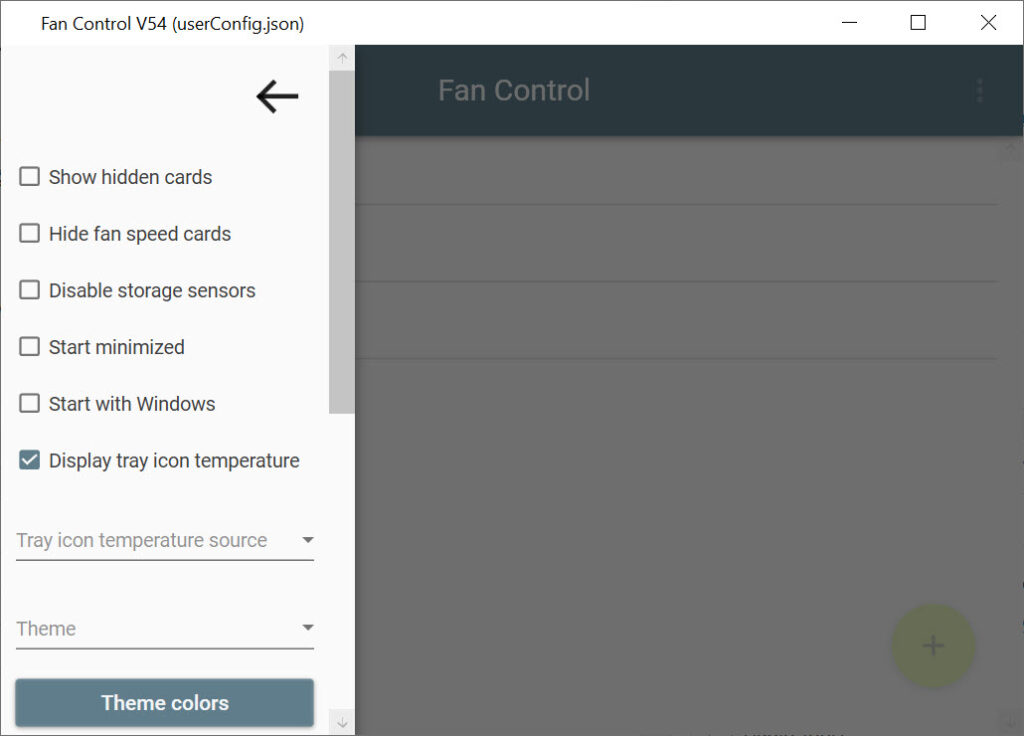Click the sidebar scroll up arrow
This screenshot has width=1024, height=736.
tap(342, 58)
